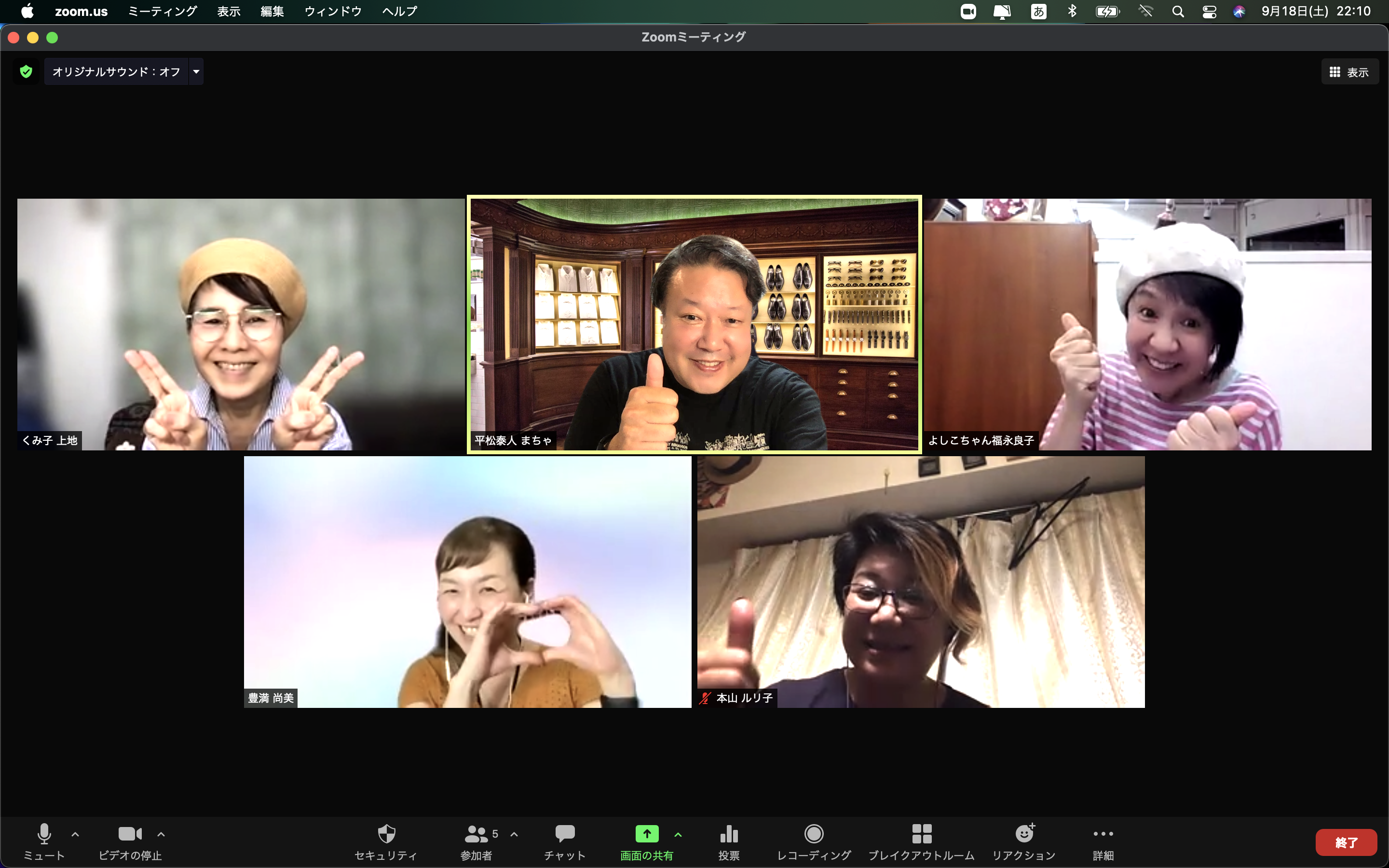Screen dimensions: 1389x868
Task: Expand audio options chevron beside mute
Action: point(75,834)
